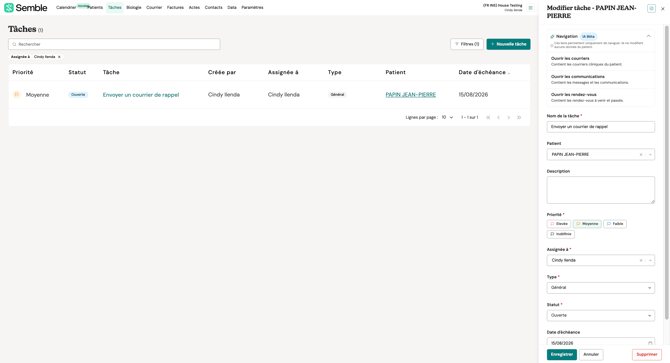This screenshot has height=363, width=670.
Task: Change the Lignes par page value
Action: click(447, 117)
